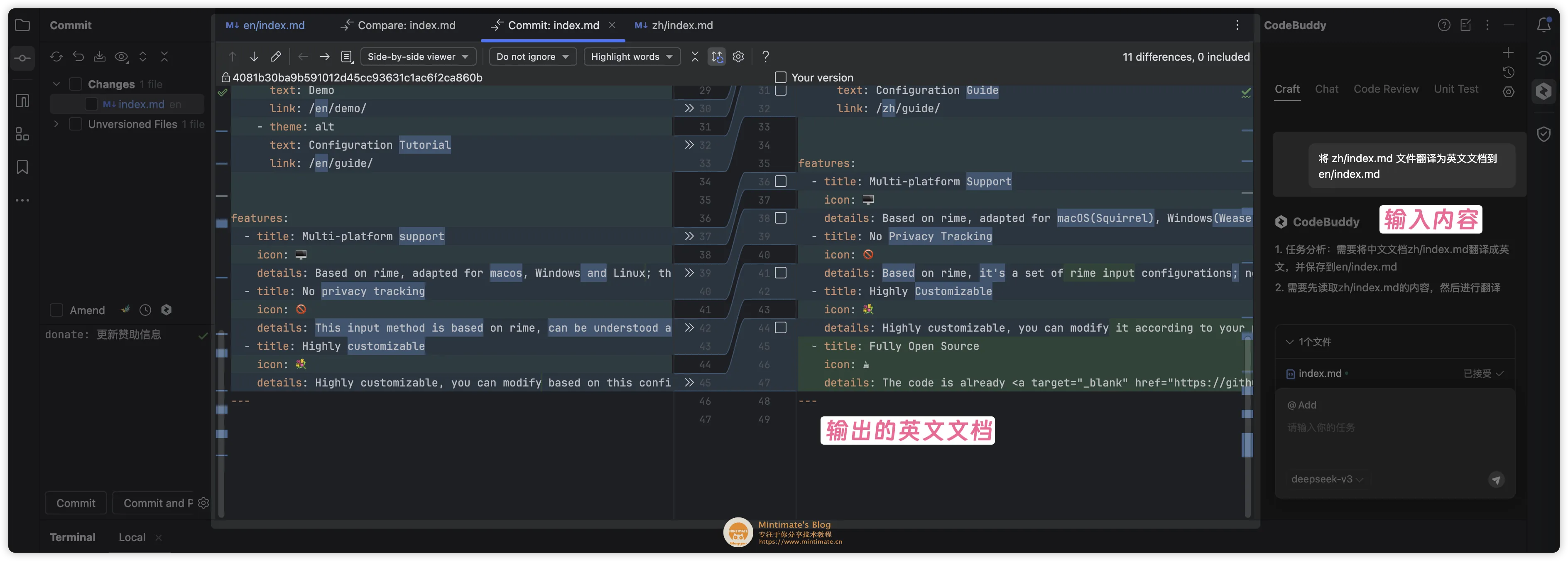Open deepseek-v3 model selector
This screenshot has width=1568, height=561.
[x=1326, y=480]
